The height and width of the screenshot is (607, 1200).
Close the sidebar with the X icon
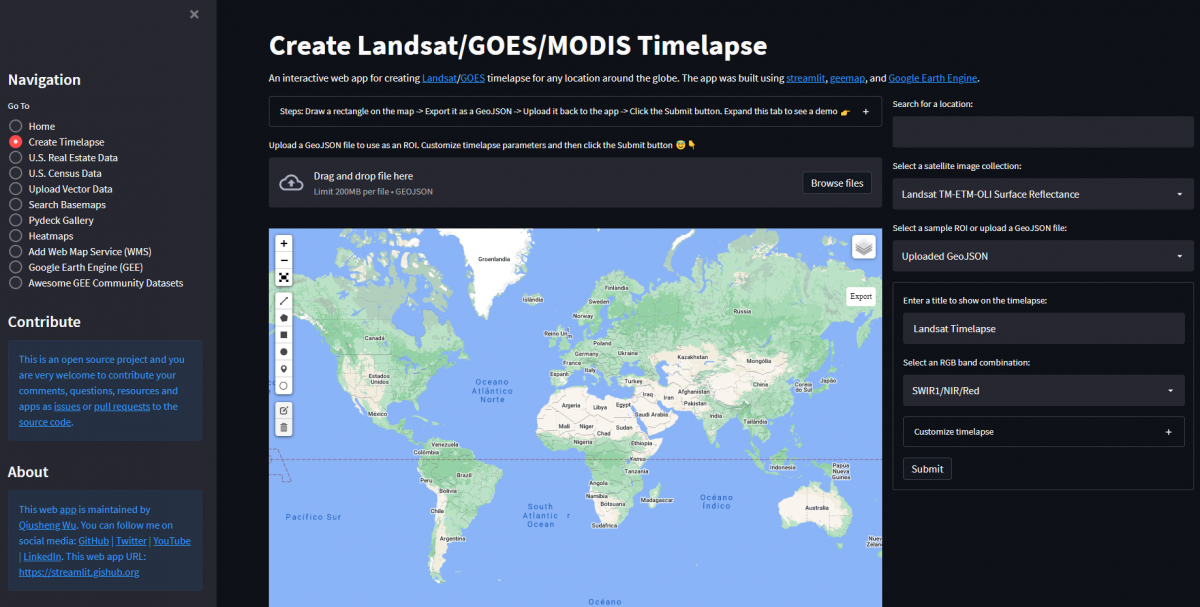(194, 14)
